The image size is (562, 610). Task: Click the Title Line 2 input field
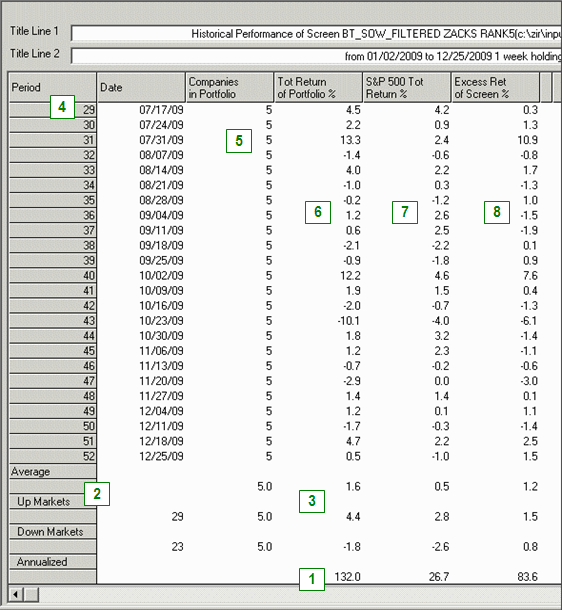(316, 56)
